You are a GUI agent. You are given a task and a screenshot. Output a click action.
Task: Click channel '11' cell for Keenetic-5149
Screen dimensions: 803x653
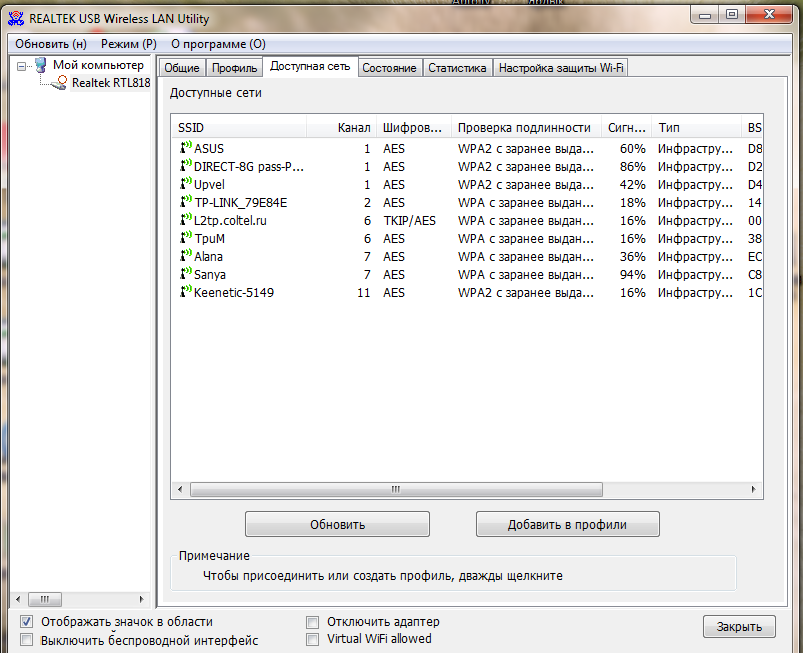click(x=364, y=292)
